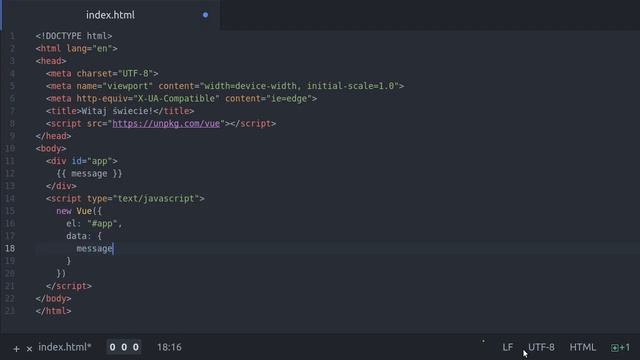This screenshot has height=360, width=640.
Task: Select the index.html editor tab
Action: [x=110, y=15]
